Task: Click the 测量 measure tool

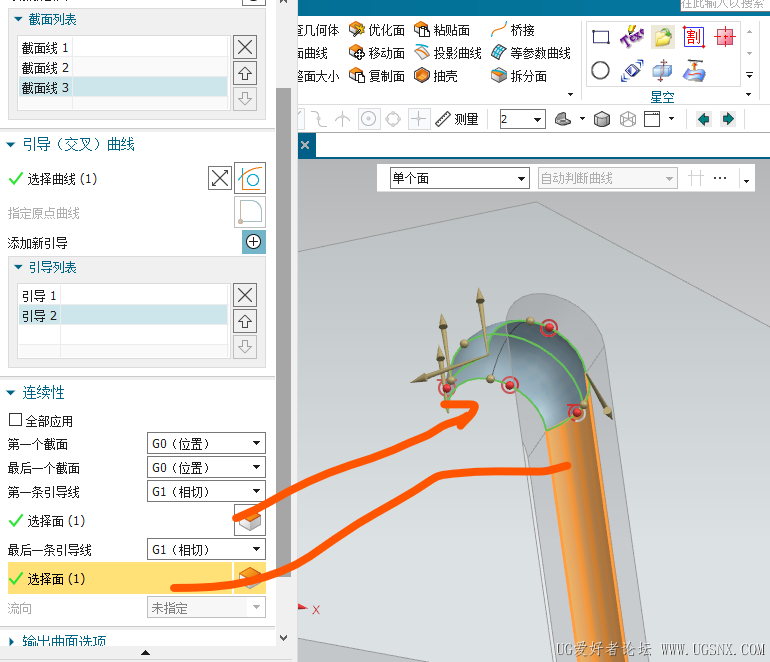Action: (x=457, y=119)
